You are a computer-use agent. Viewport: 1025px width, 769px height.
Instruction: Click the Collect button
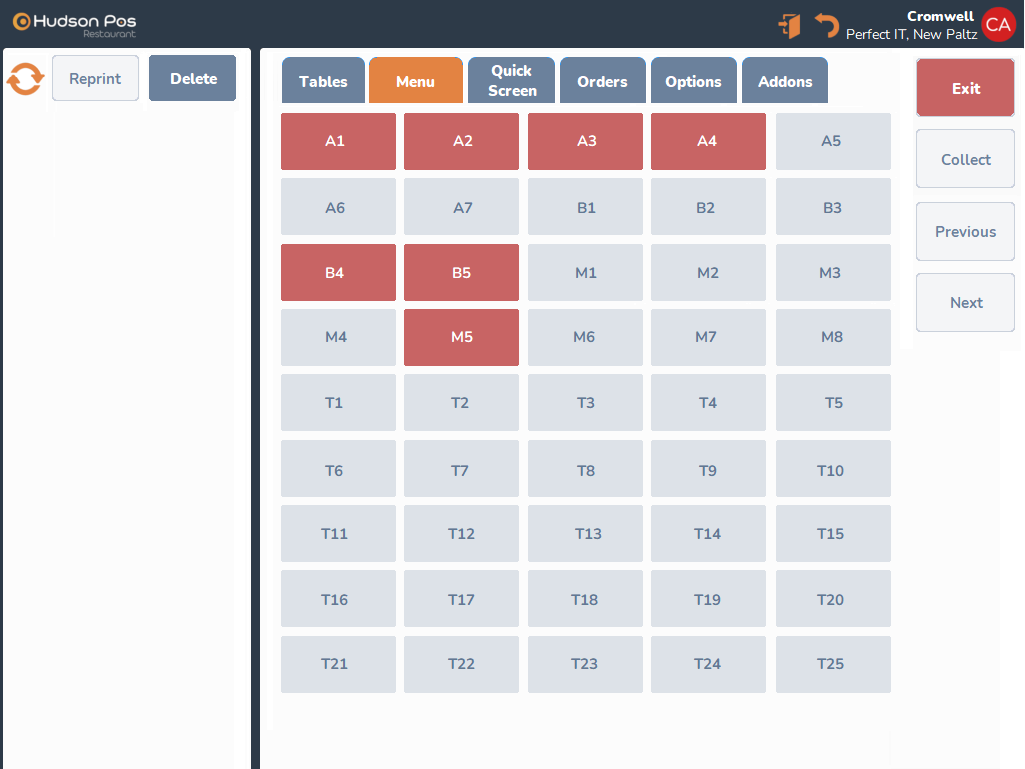pyautogui.click(x=965, y=160)
